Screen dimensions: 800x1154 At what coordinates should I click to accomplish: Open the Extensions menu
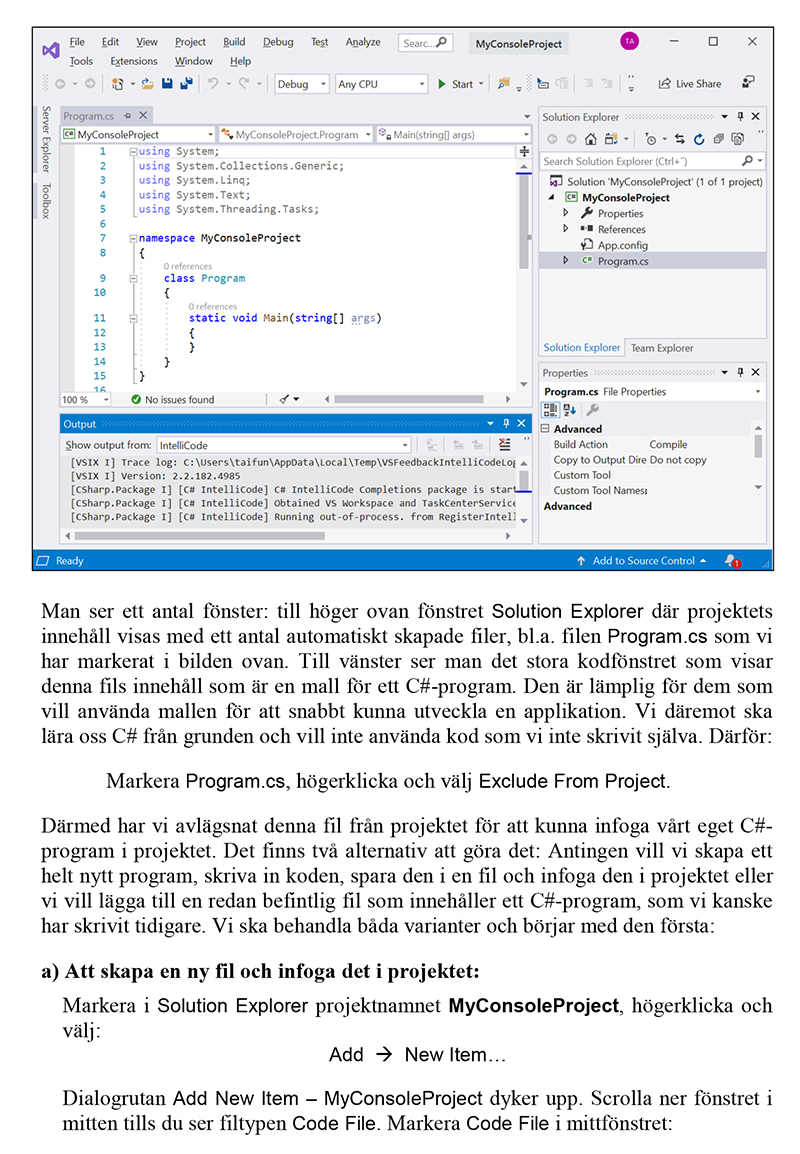point(134,61)
